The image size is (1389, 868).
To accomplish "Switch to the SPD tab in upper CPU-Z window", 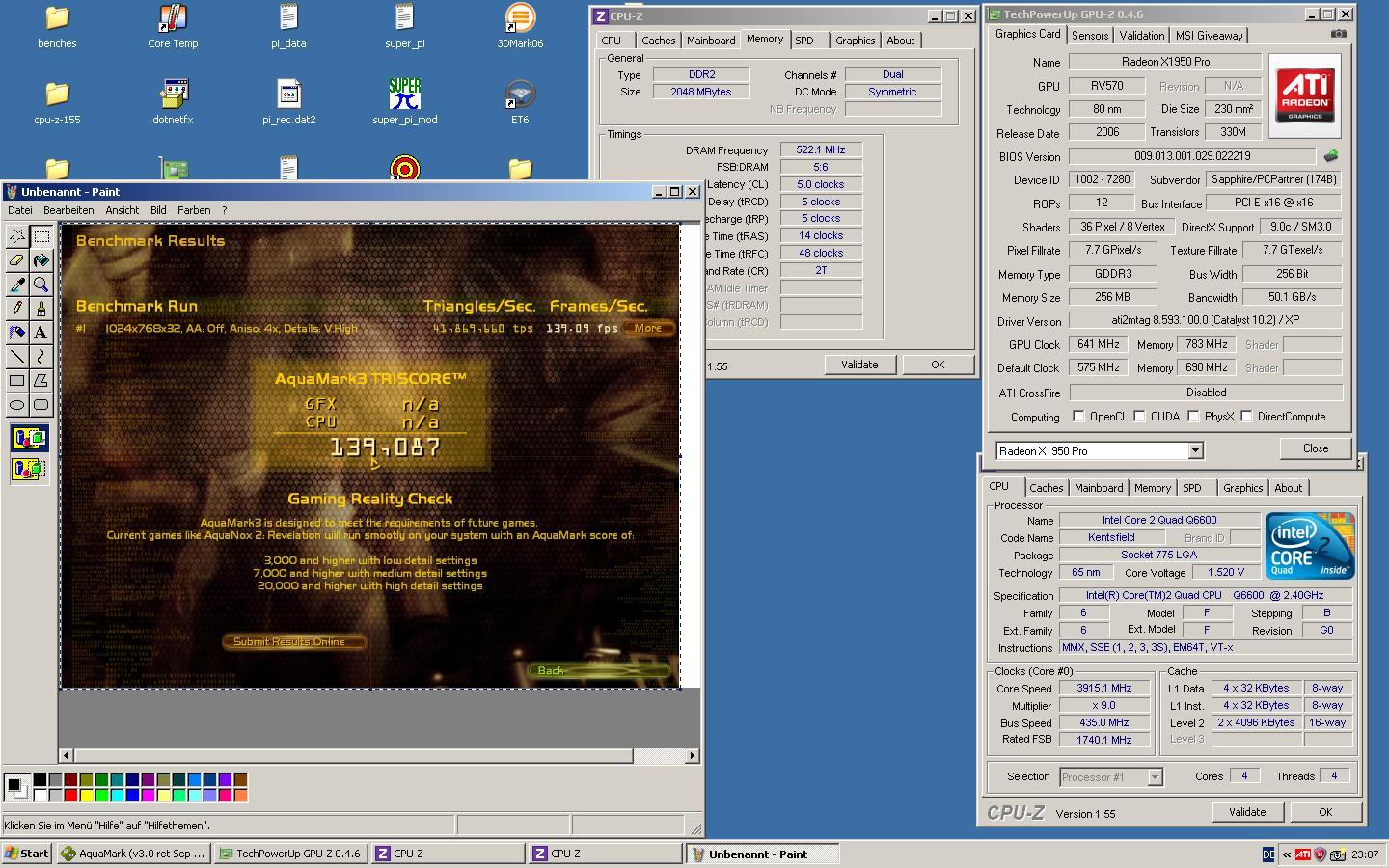I will [x=804, y=41].
